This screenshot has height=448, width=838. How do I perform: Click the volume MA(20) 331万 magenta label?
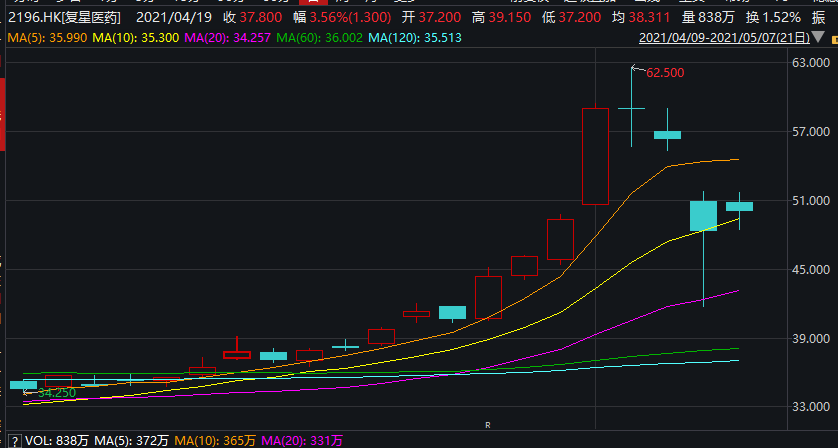click(302, 441)
